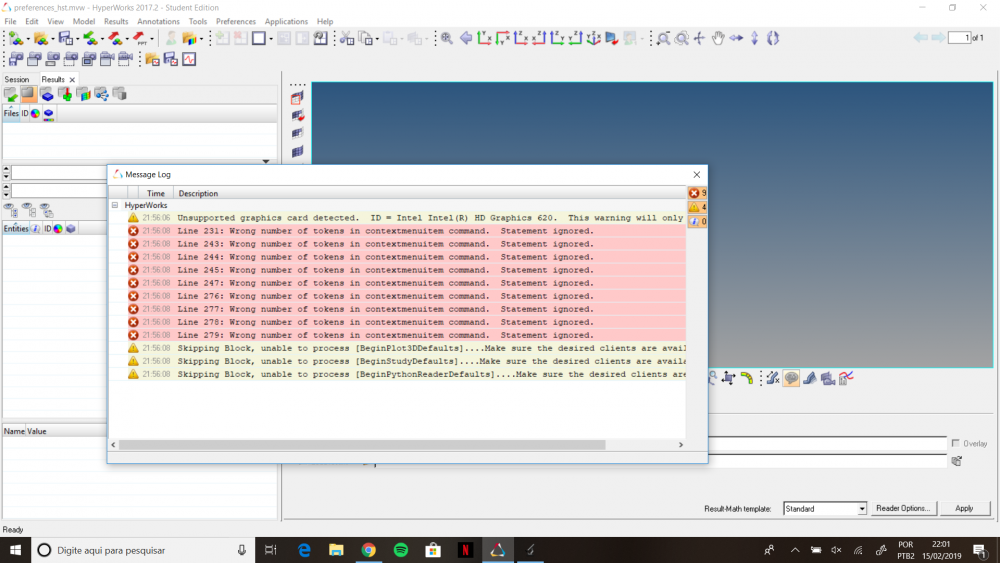
Task: Click the speech bubble notes icon below graphics area
Action: pyautogui.click(x=791, y=379)
